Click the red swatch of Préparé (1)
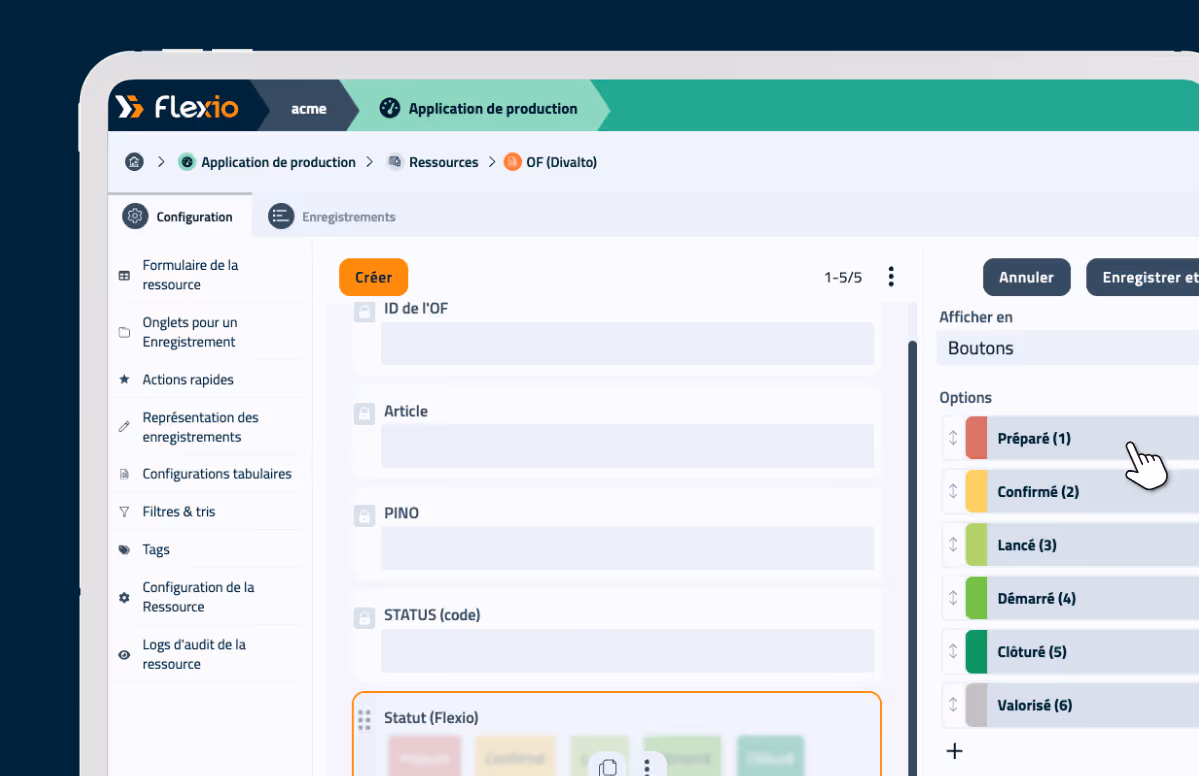The height and width of the screenshot is (776, 1199). (976, 438)
